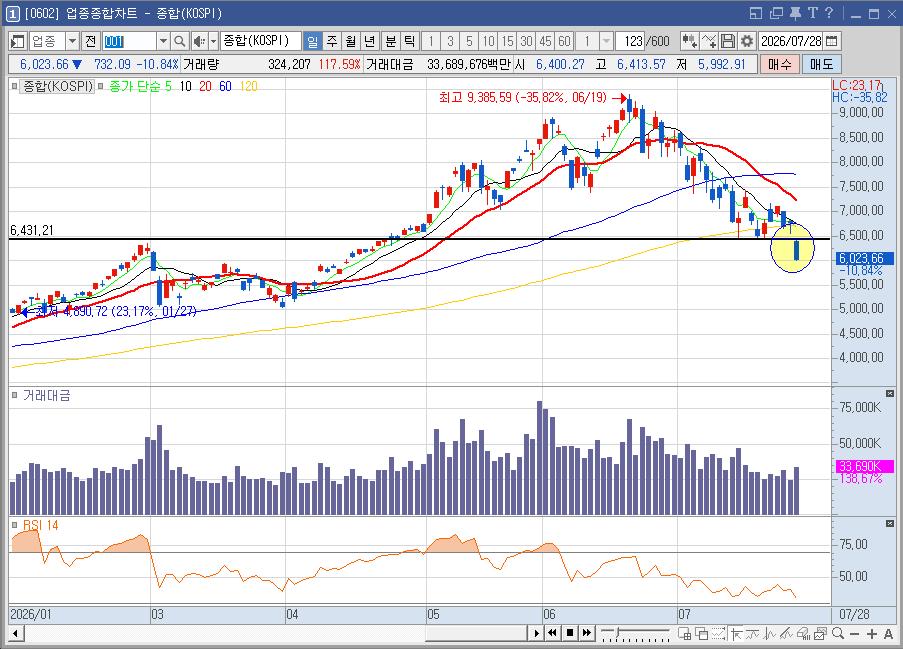This screenshot has width=903, height=649.
Task: Click the magnifier search icon beside code 001
Action: 180,41
